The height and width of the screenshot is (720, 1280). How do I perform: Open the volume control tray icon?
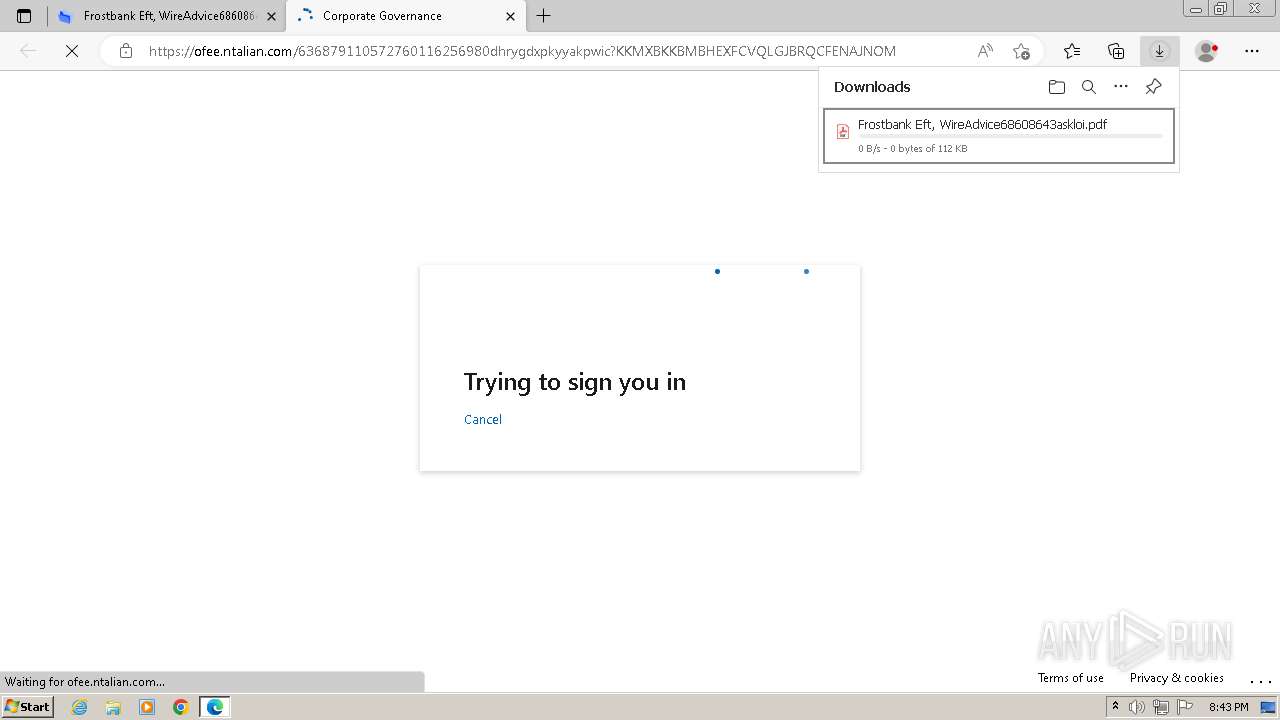pos(1137,707)
